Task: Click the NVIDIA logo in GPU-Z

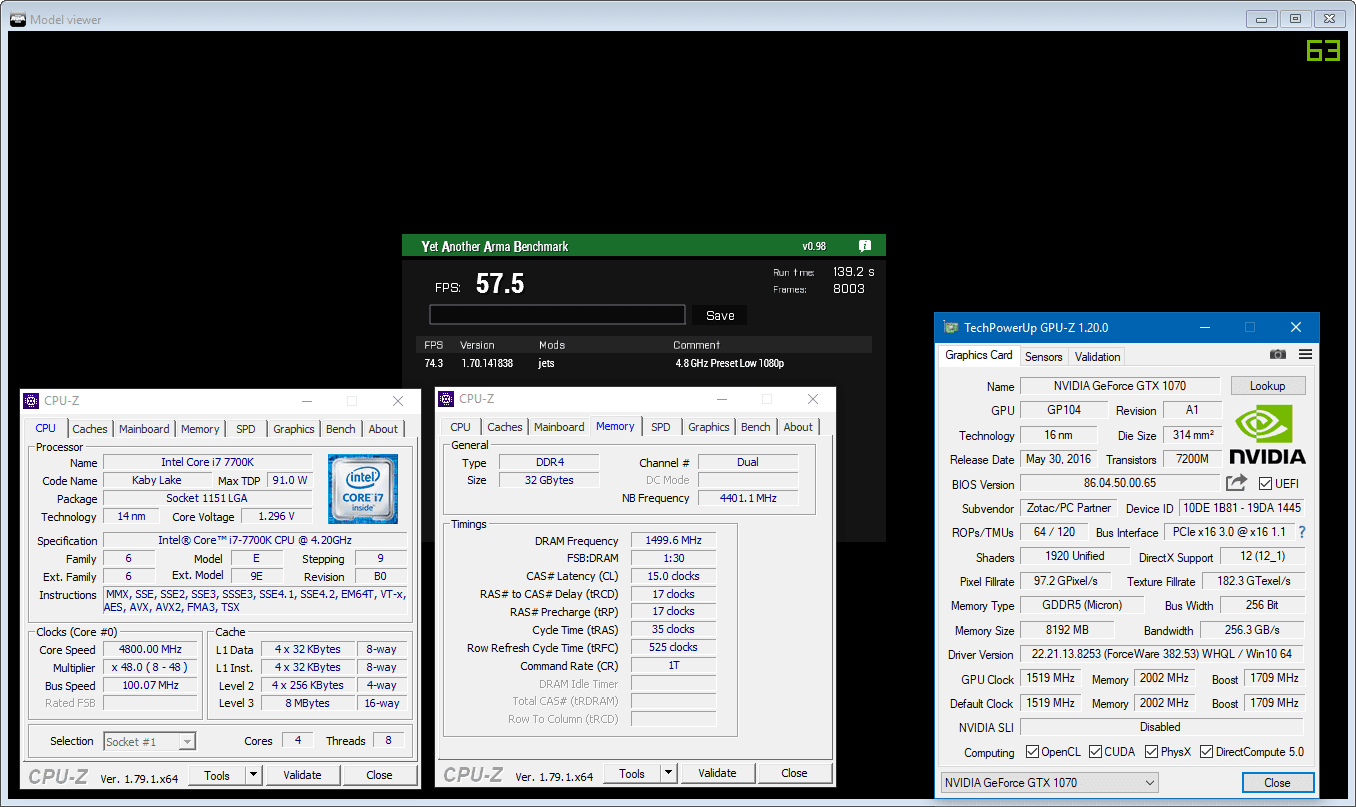Action: click(1267, 435)
